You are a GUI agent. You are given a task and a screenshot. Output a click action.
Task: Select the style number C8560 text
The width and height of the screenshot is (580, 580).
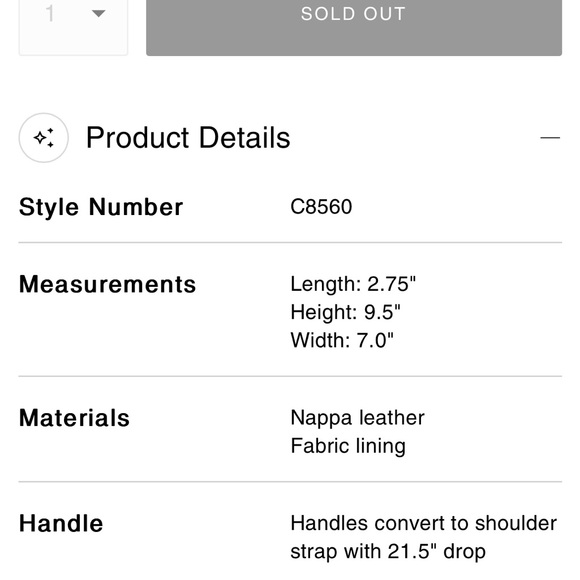(321, 206)
